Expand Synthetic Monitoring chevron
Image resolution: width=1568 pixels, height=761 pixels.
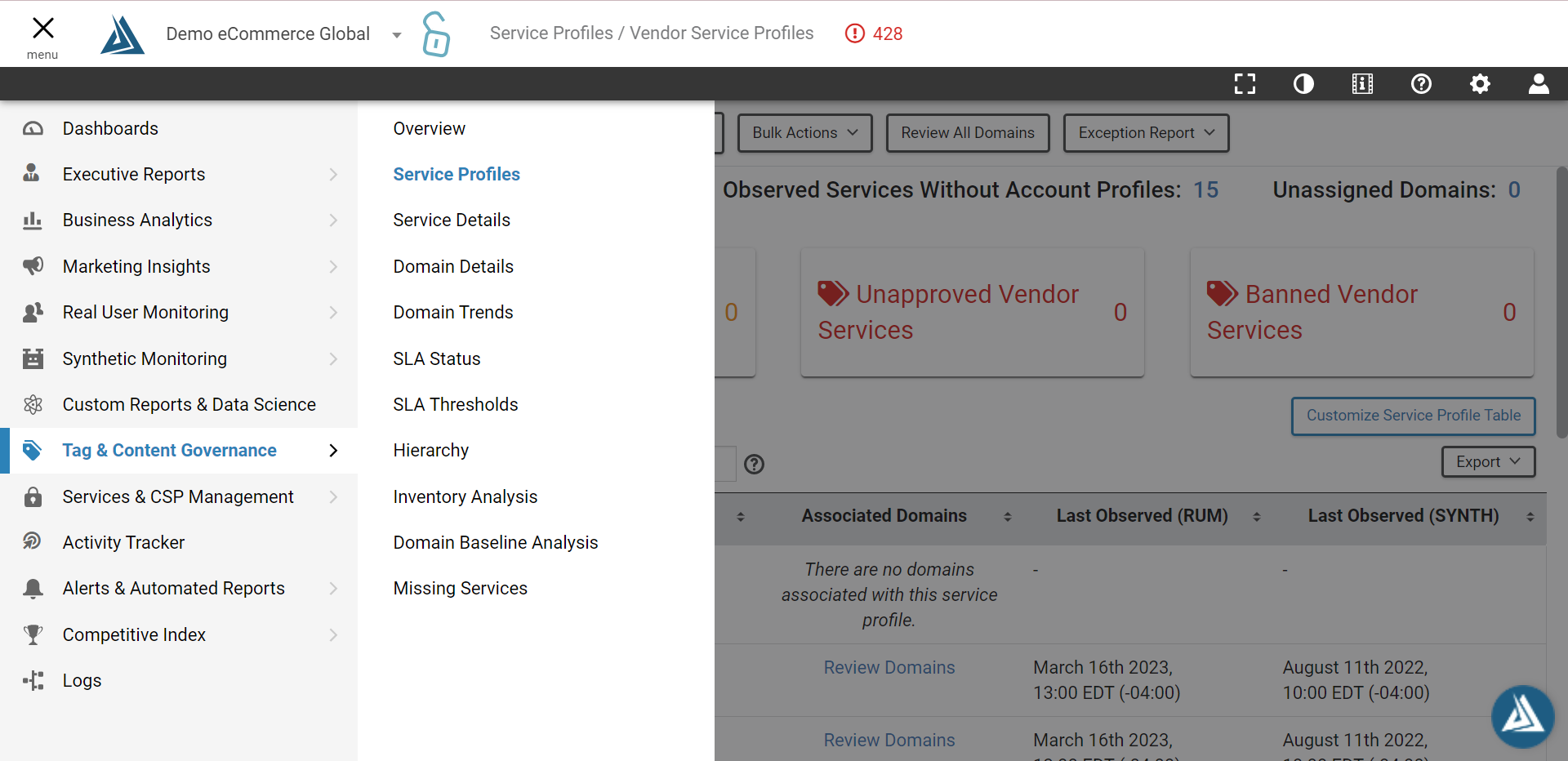pyautogui.click(x=333, y=358)
